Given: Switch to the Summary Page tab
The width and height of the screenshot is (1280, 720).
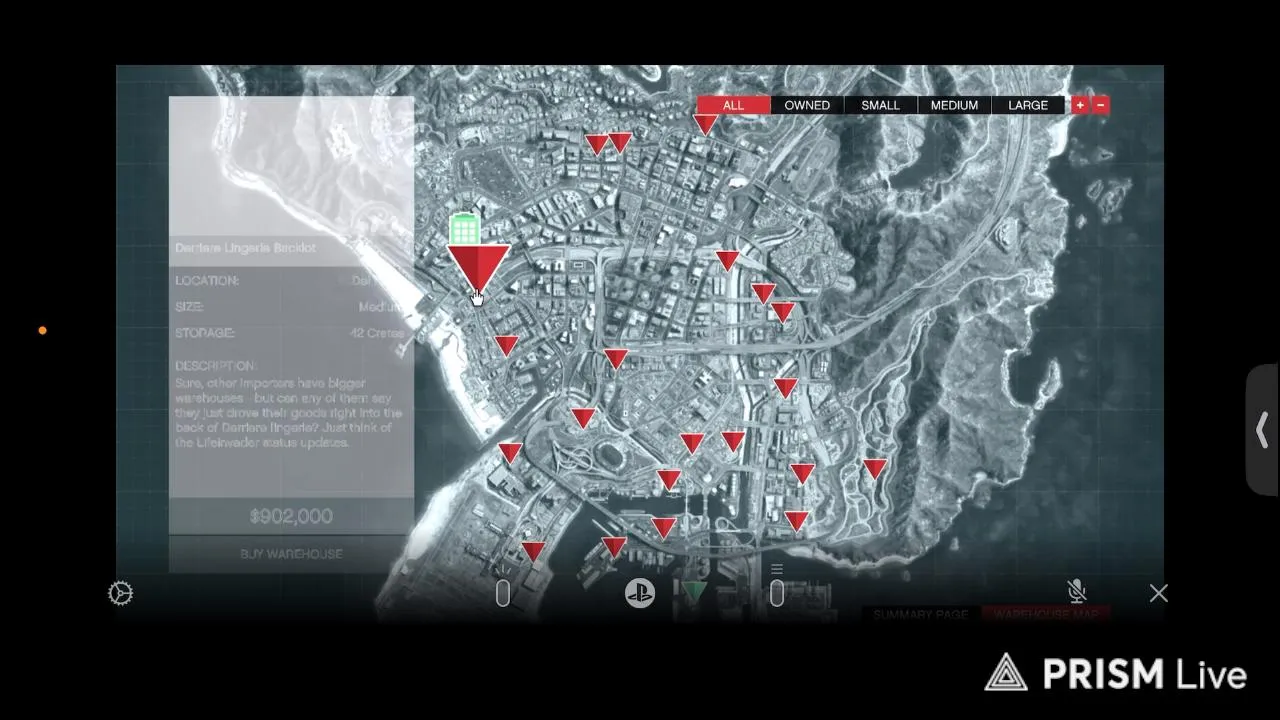Looking at the screenshot, I should (921, 614).
